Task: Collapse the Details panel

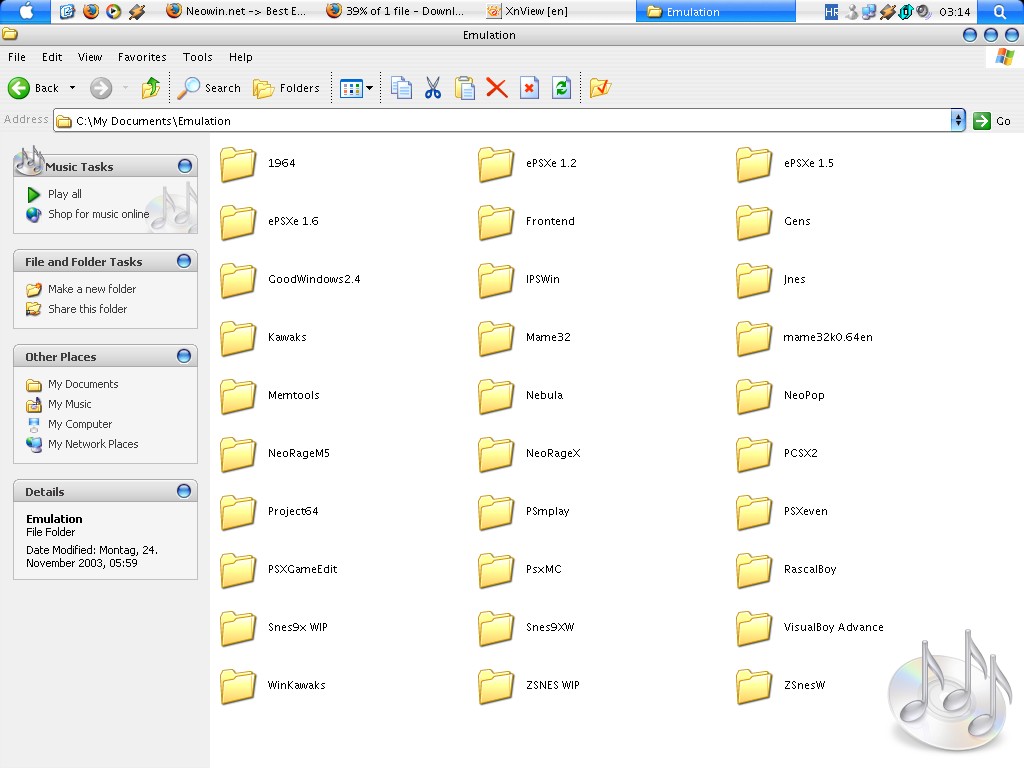Action: tap(184, 491)
